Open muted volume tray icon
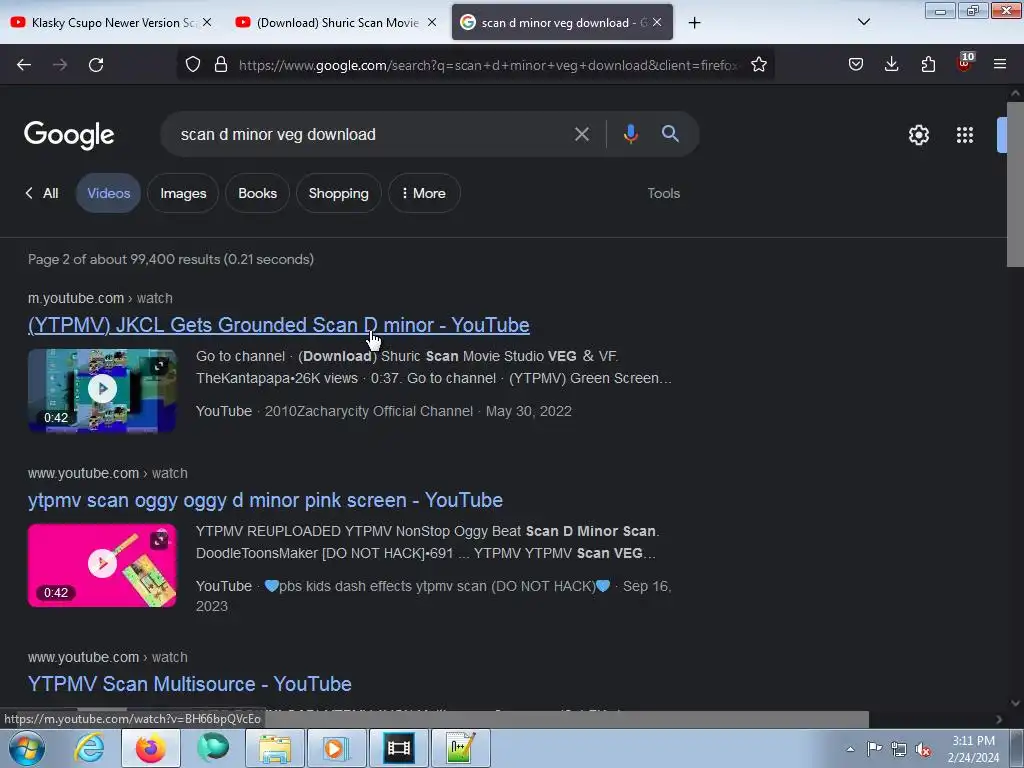 tap(923, 749)
